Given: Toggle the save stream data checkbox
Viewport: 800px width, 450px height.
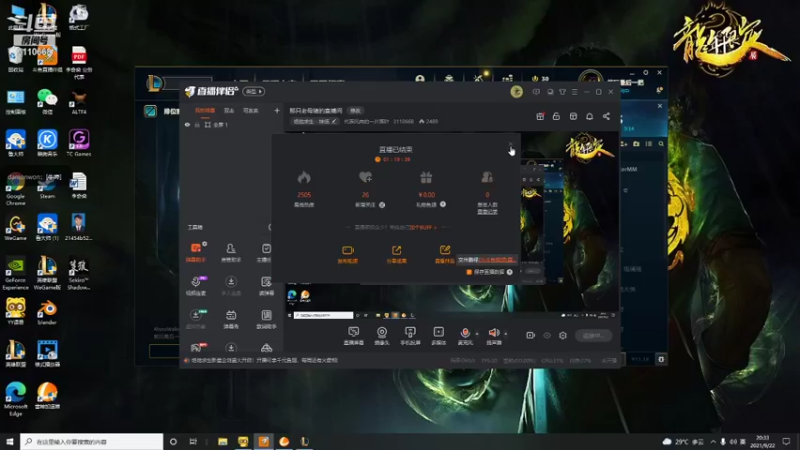Looking at the screenshot, I should coord(469,272).
